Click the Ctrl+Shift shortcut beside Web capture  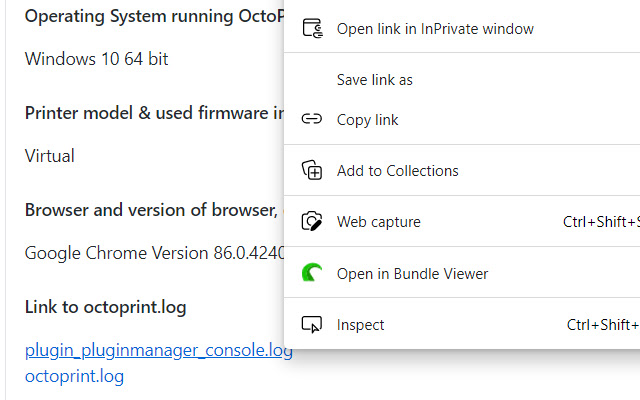coord(601,222)
